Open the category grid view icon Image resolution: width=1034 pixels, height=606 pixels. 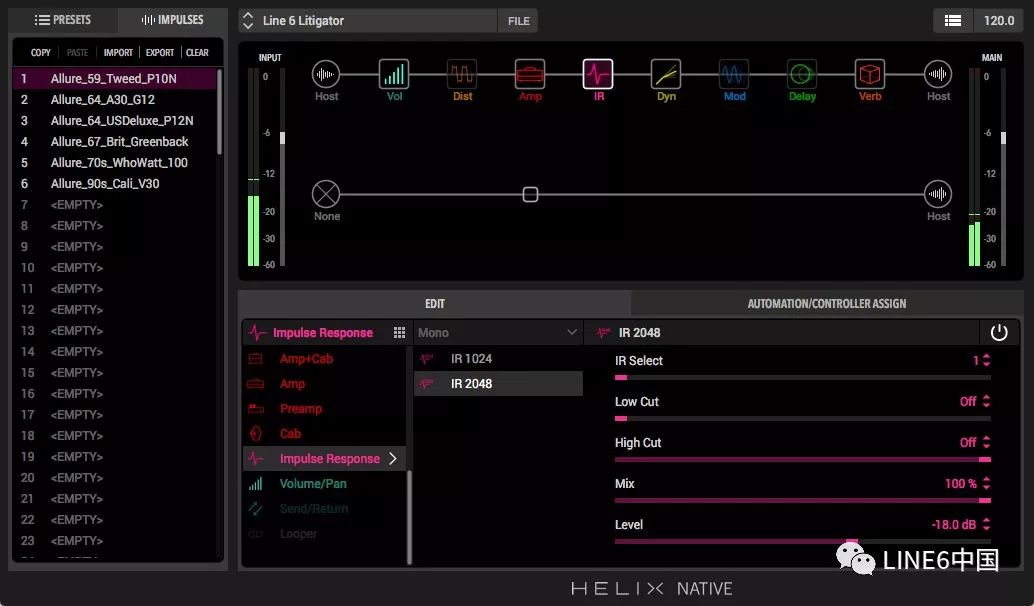[399, 333]
